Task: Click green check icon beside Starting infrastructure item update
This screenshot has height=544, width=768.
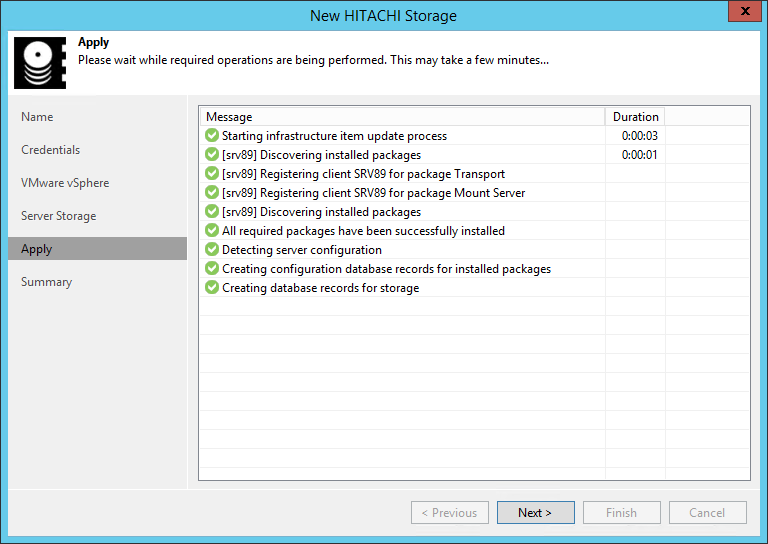Action: (x=212, y=136)
